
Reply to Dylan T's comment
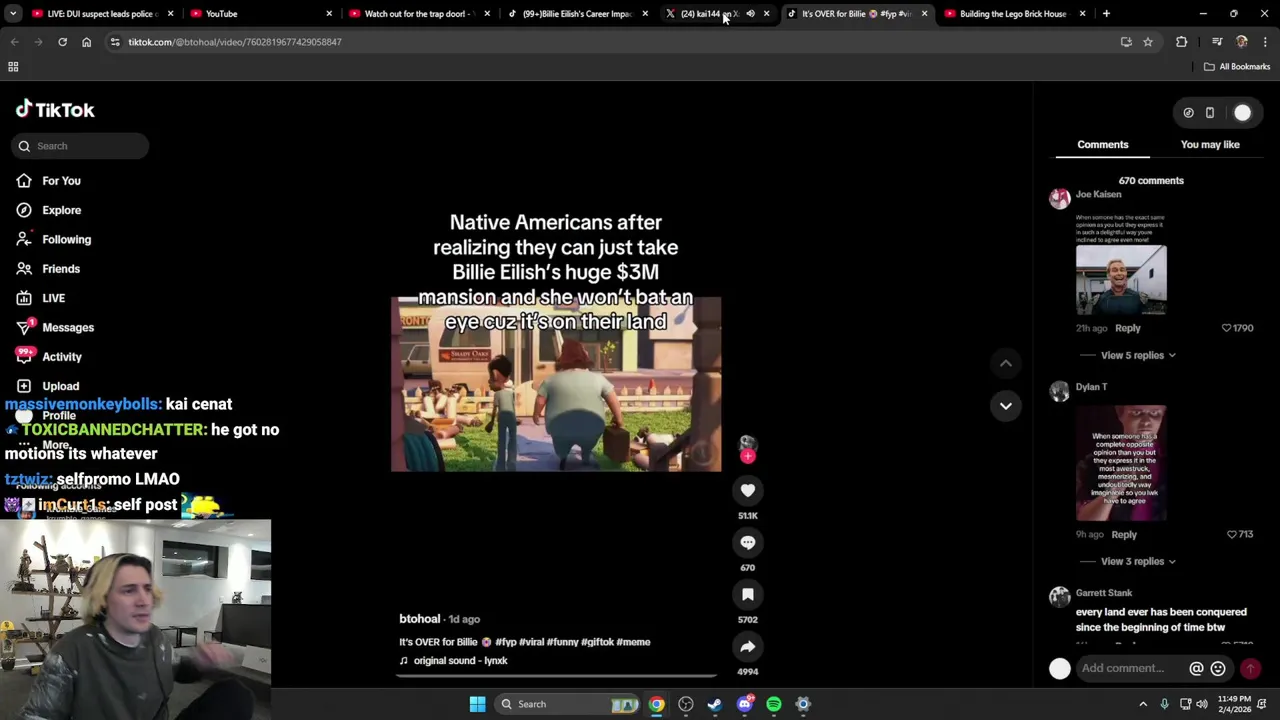[1124, 535]
